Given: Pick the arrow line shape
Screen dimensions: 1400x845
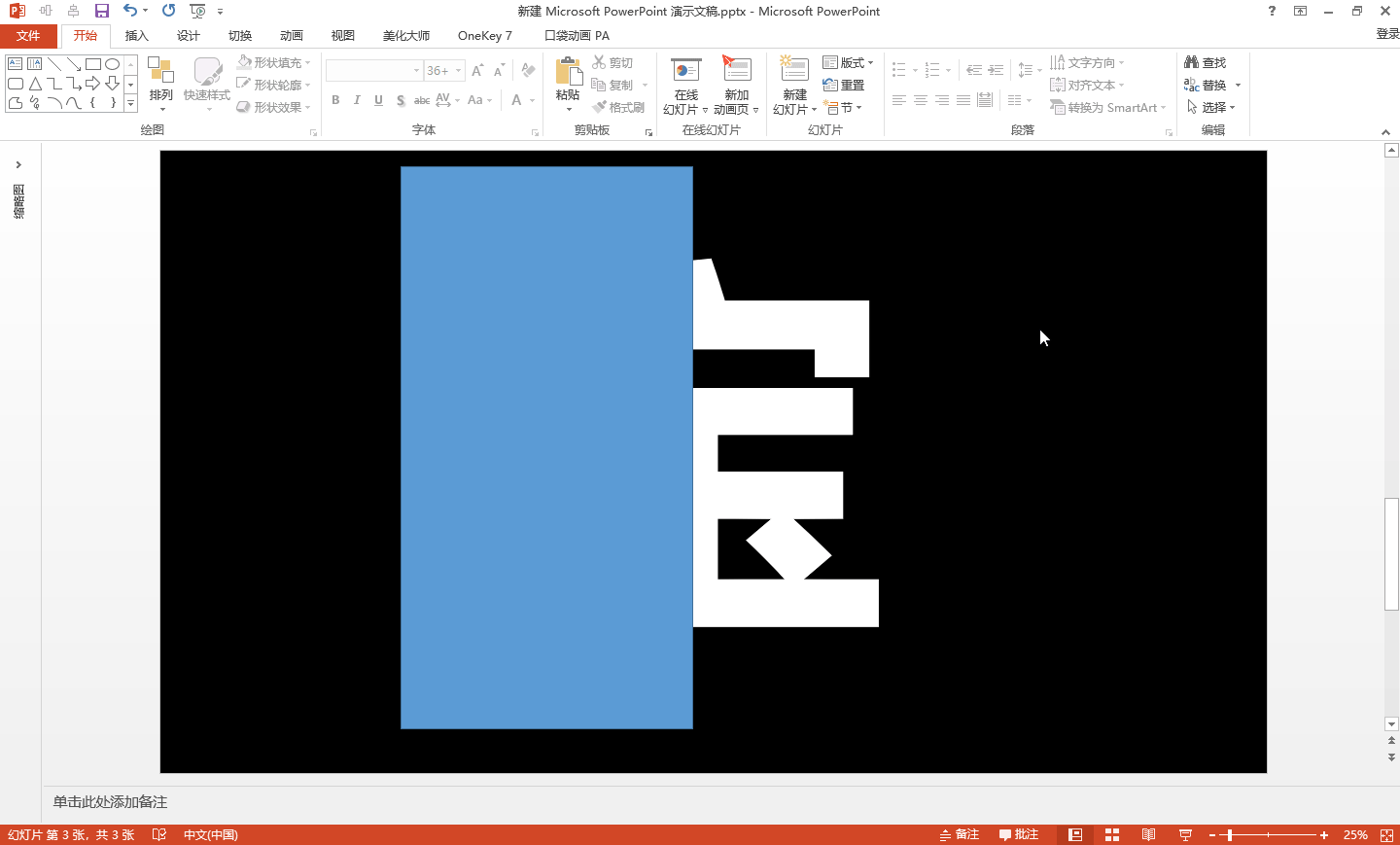Looking at the screenshot, I should point(74,64).
